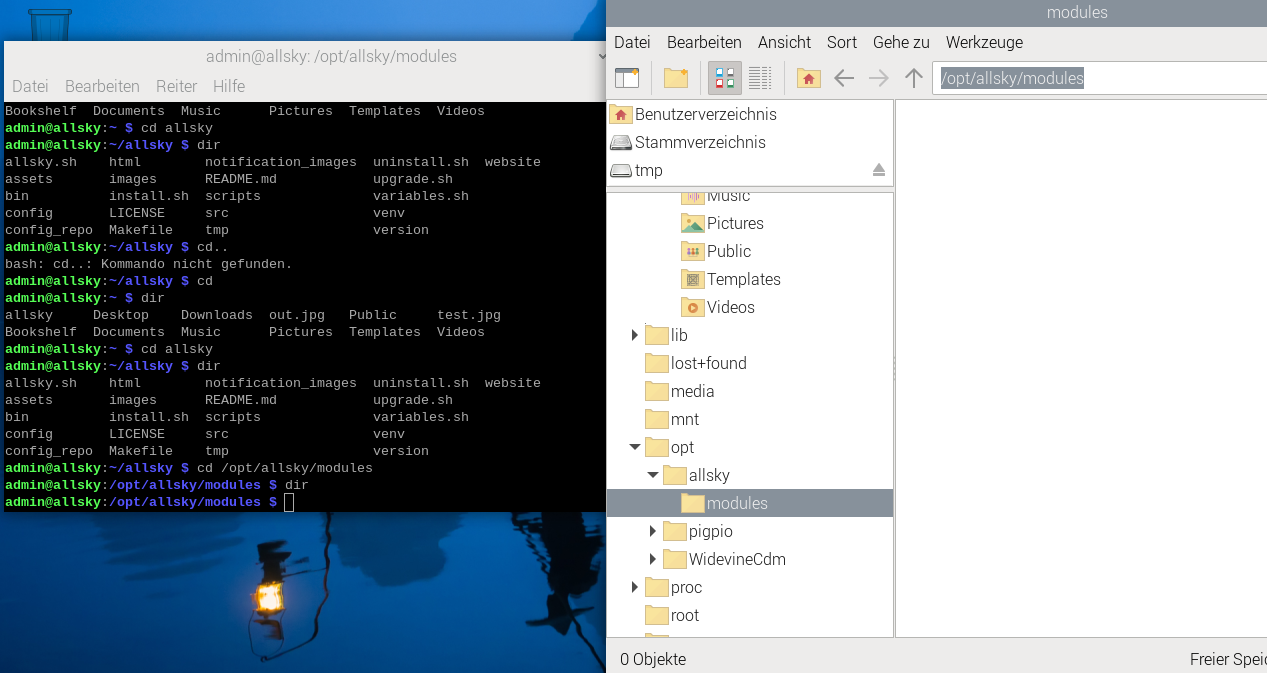The width and height of the screenshot is (1267, 673).
Task: Select modules folder in tree
Action: click(750, 503)
